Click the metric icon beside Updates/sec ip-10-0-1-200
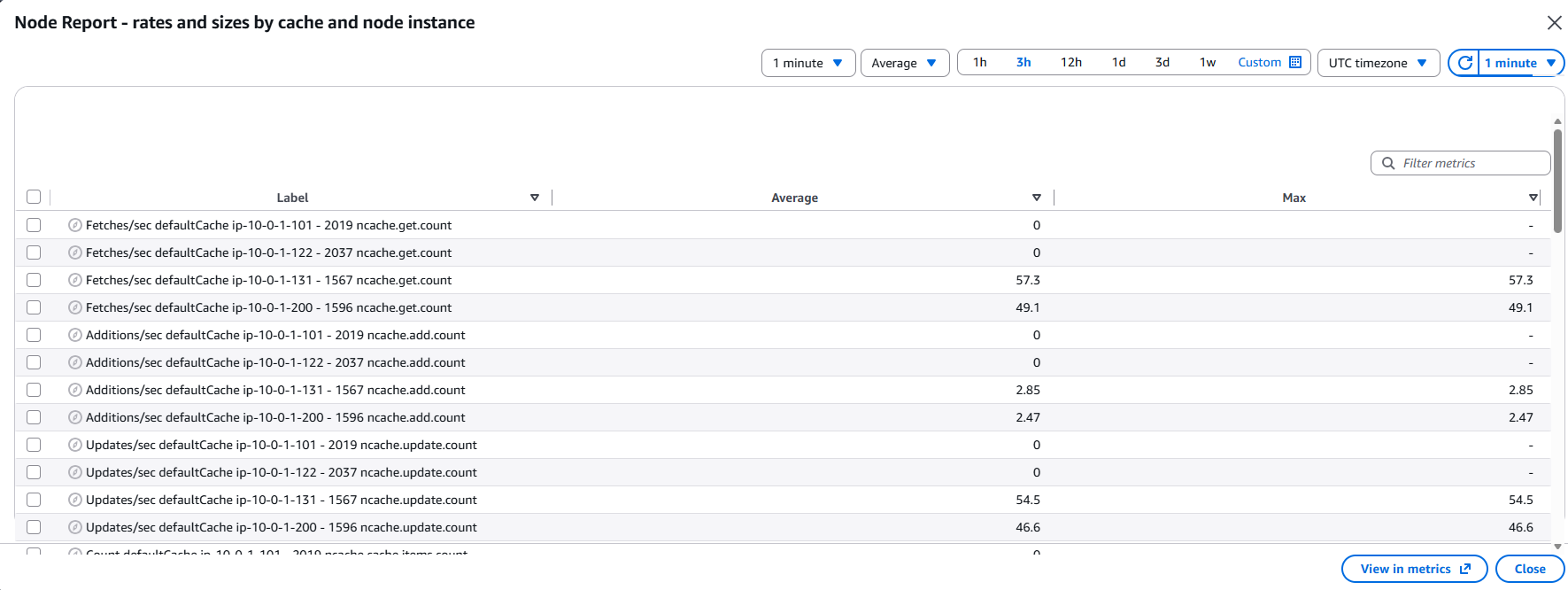This screenshot has width=1568, height=590. (75, 527)
